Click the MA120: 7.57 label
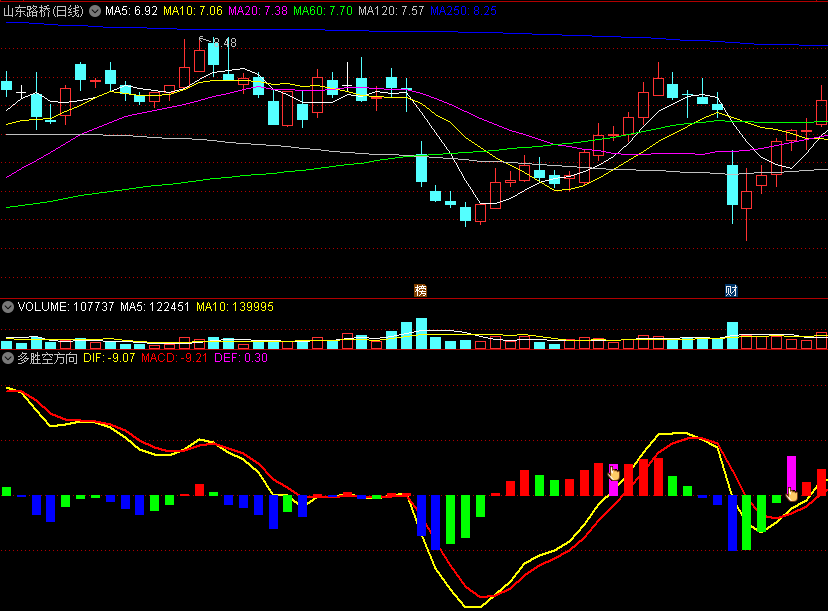This screenshot has height=611, width=828. [x=391, y=11]
